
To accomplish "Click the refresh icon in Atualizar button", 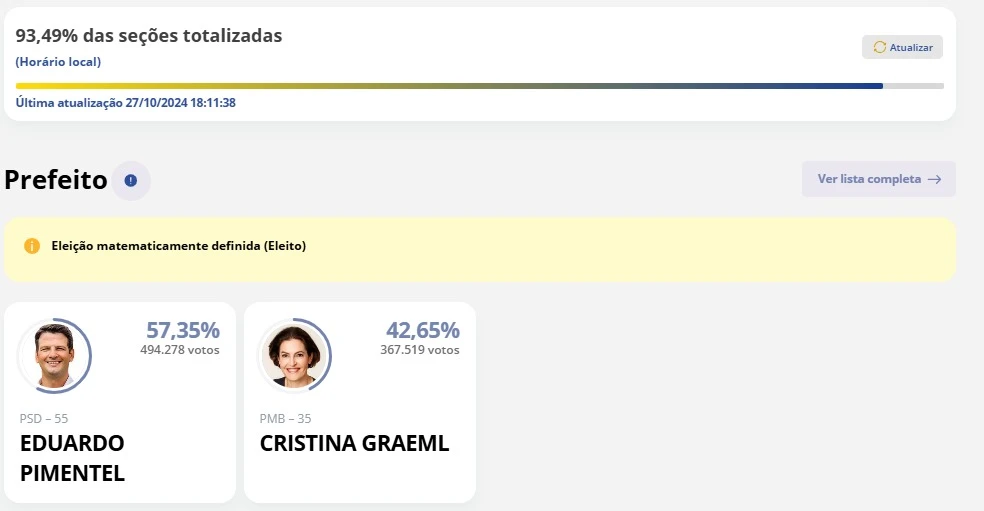I will [x=880, y=47].
